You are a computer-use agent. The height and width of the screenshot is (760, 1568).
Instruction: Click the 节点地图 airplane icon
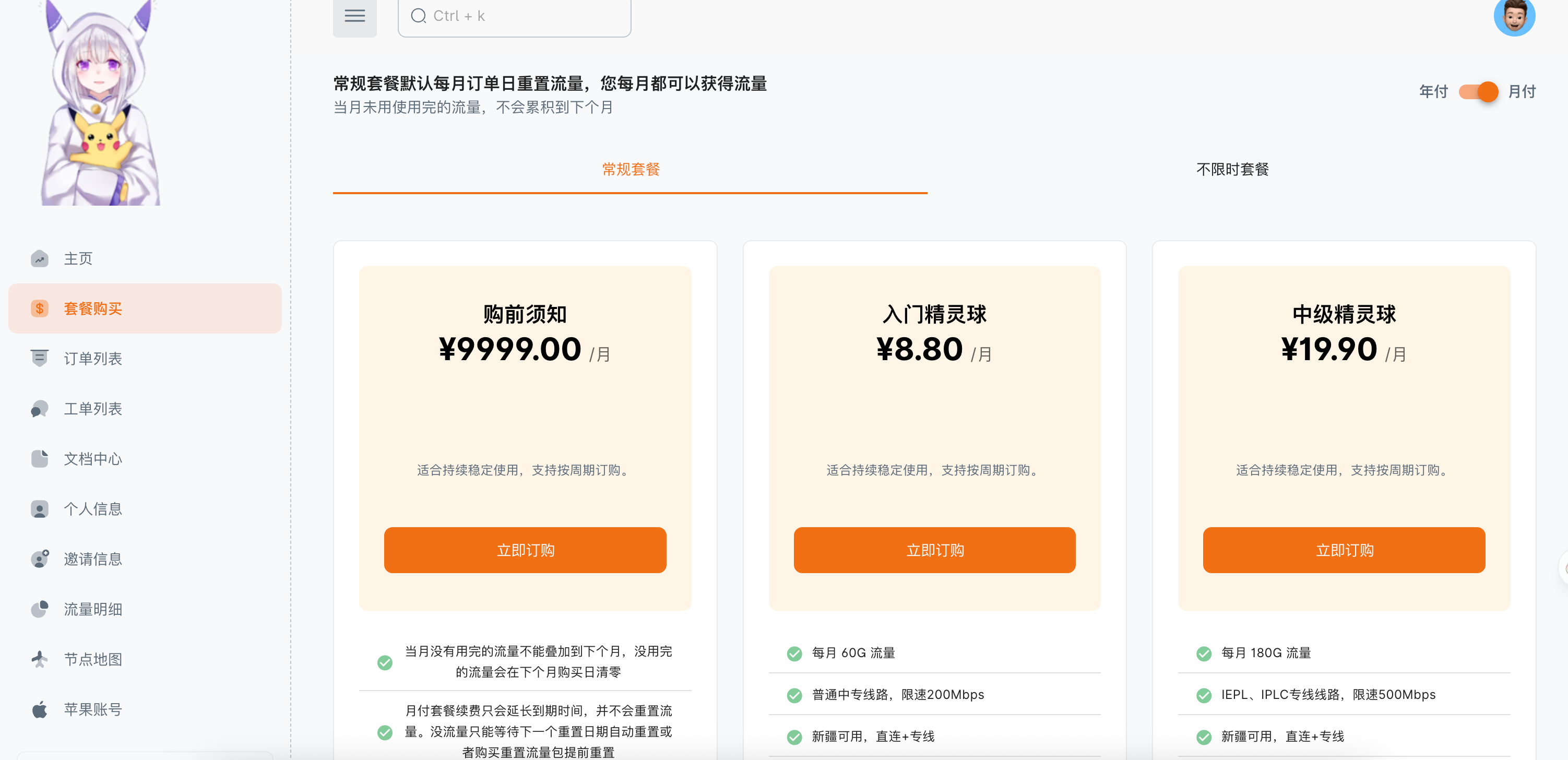click(40, 659)
